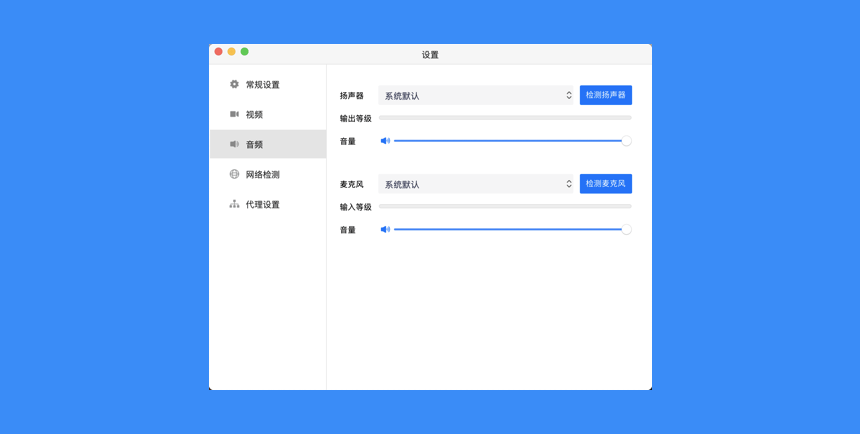Click the 输入等级 level bar
This screenshot has height=434, width=860.
(x=505, y=206)
